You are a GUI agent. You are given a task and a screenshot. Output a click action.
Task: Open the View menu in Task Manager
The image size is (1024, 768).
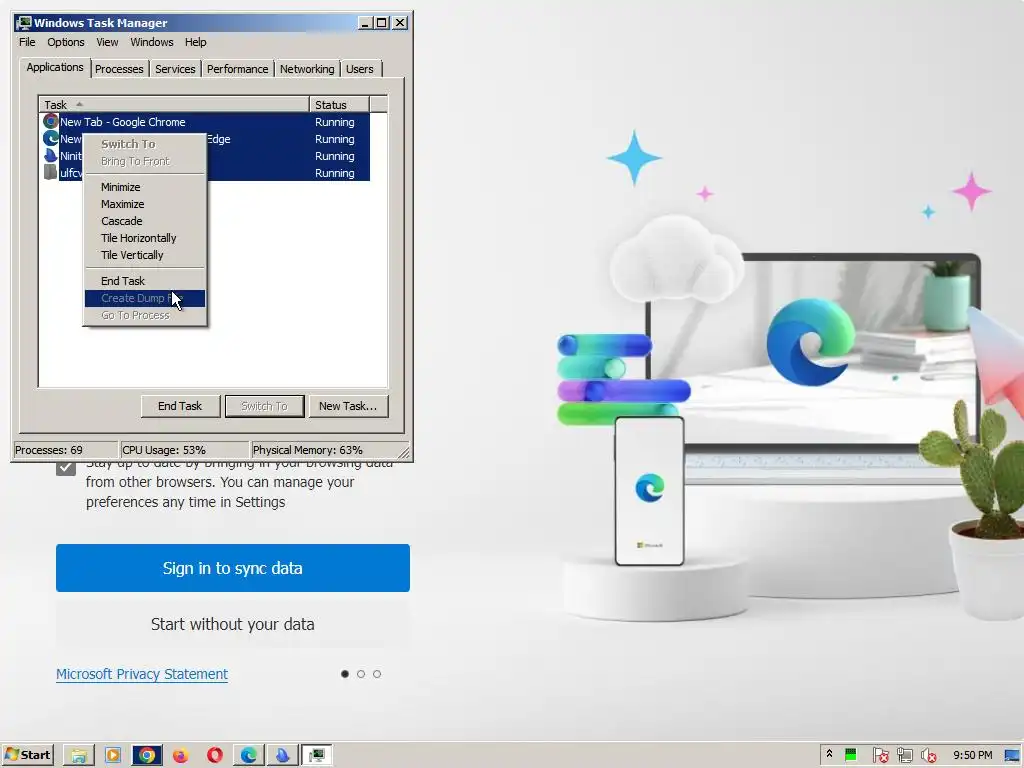[107, 42]
